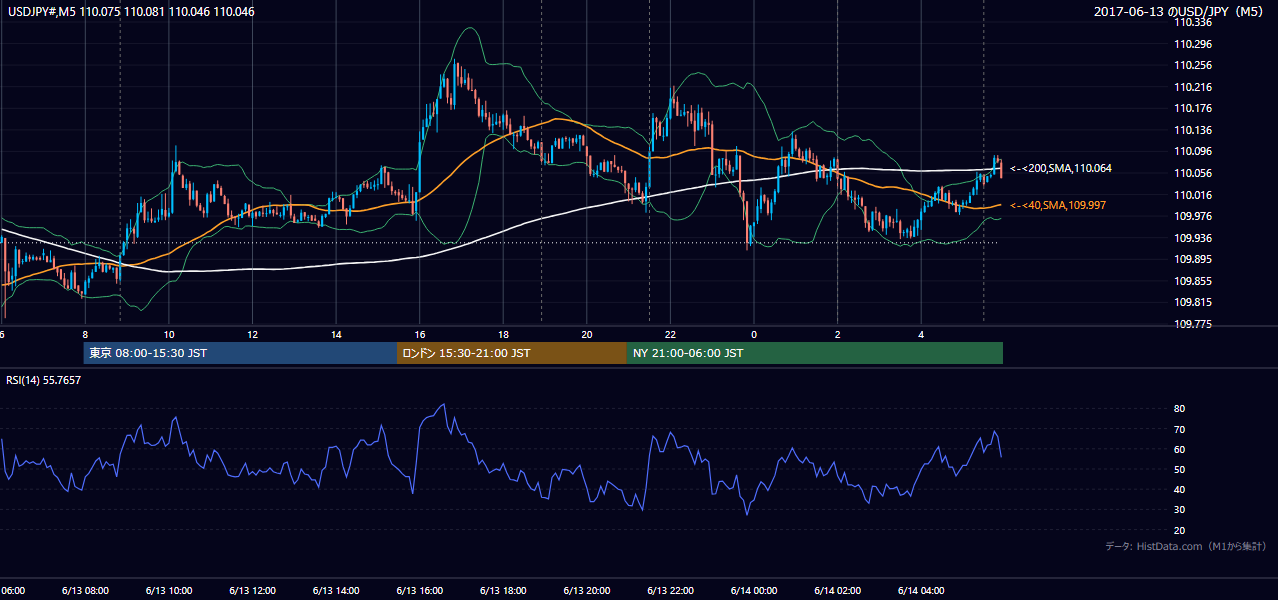
Task: Click the 6/13 22:00 time axis label
Action: point(670,590)
